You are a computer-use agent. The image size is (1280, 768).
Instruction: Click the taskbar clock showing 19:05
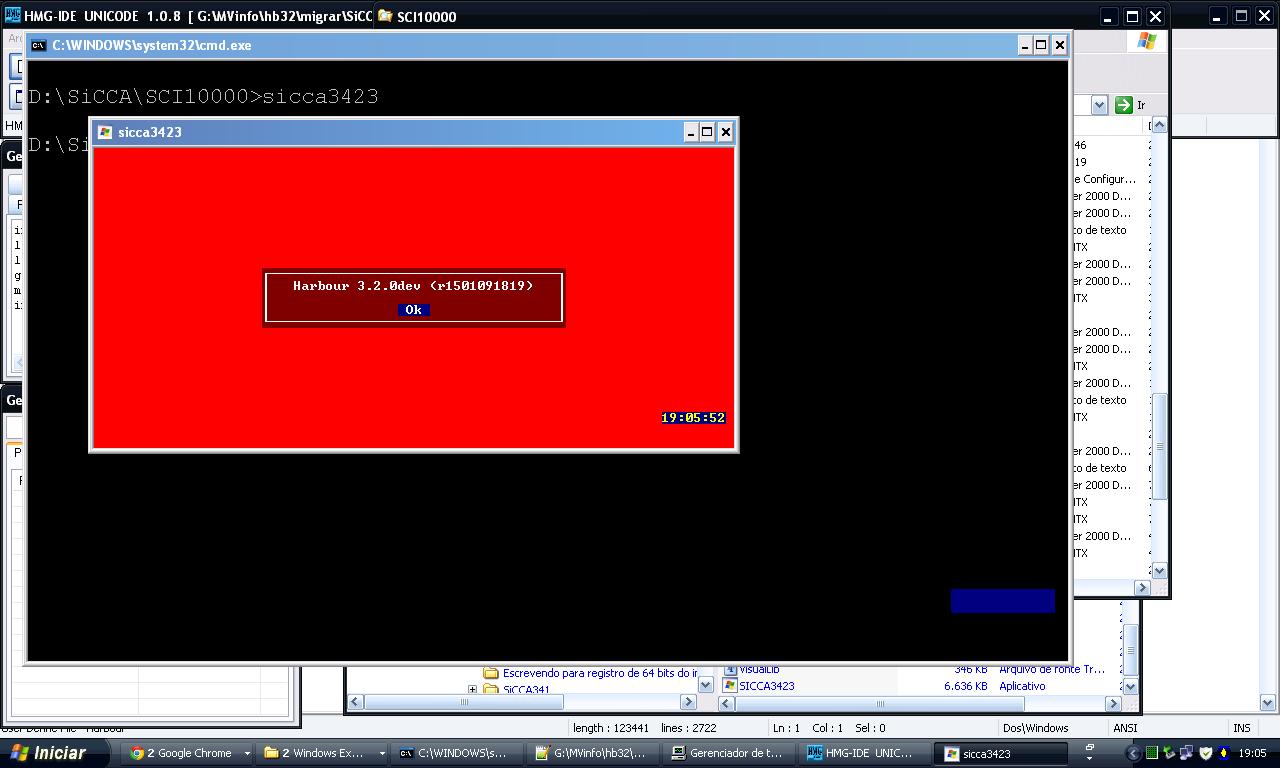tap(1252, 753)
